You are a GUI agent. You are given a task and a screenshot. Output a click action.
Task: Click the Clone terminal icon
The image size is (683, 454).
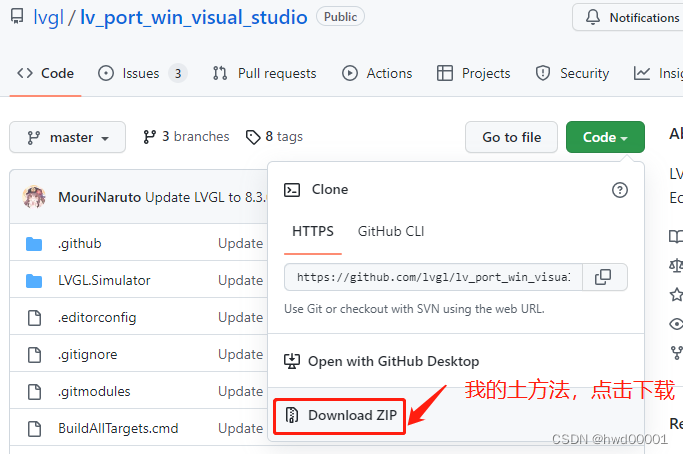pyautogui.click(x=292, y=190)
